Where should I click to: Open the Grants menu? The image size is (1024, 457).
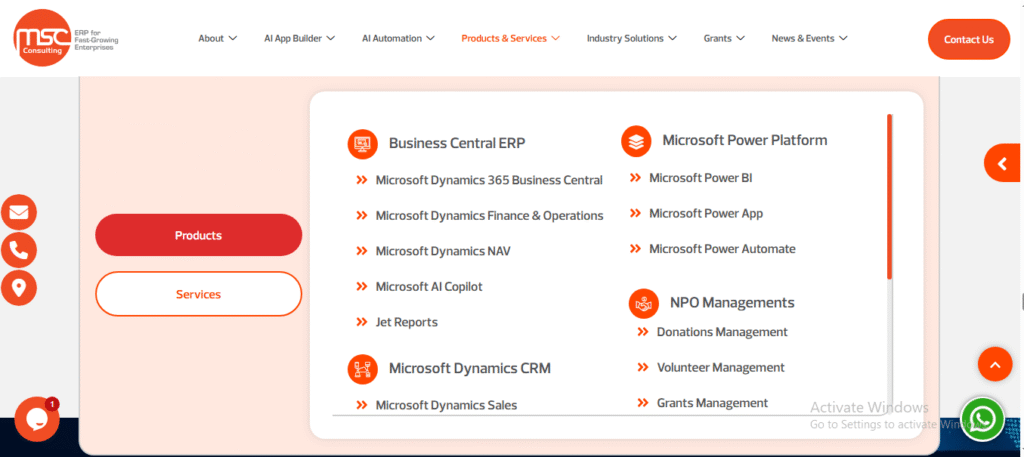tap(724, 39)
